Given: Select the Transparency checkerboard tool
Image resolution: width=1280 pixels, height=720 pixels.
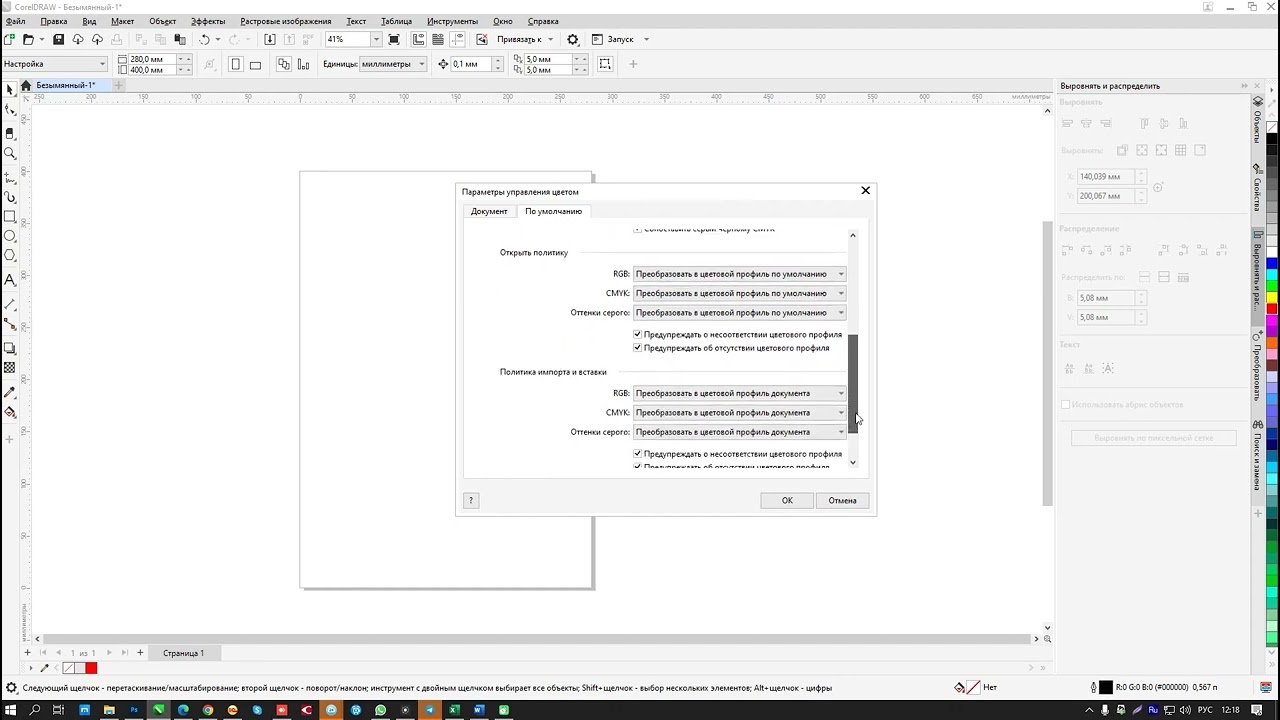Looking at the screenshot, I should (x=10, y=368).
